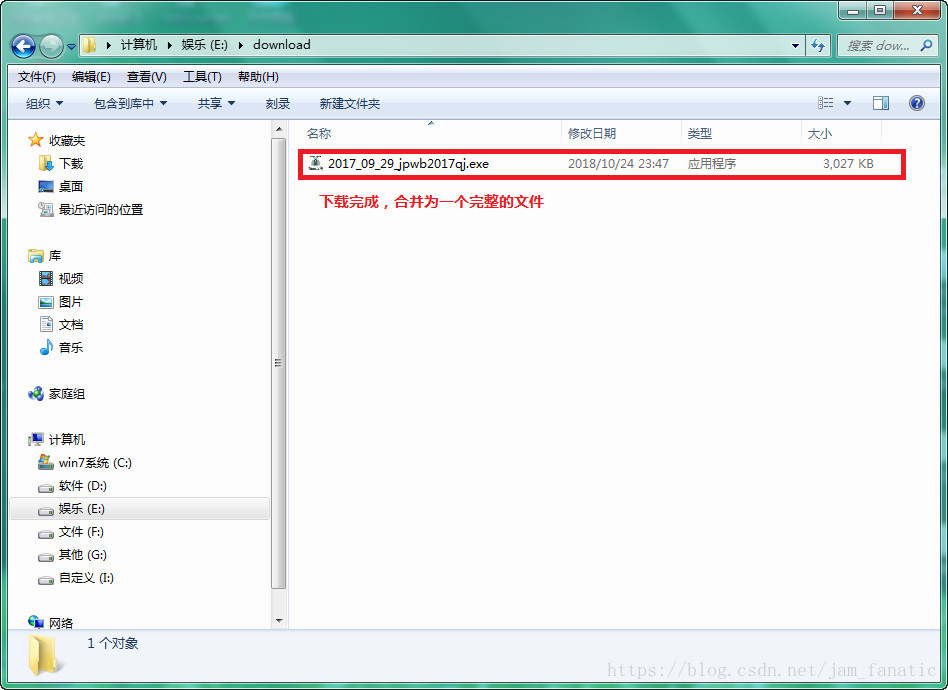Open the 工具(T) menu
Screen dimensions: 948x690
(203, 77)
